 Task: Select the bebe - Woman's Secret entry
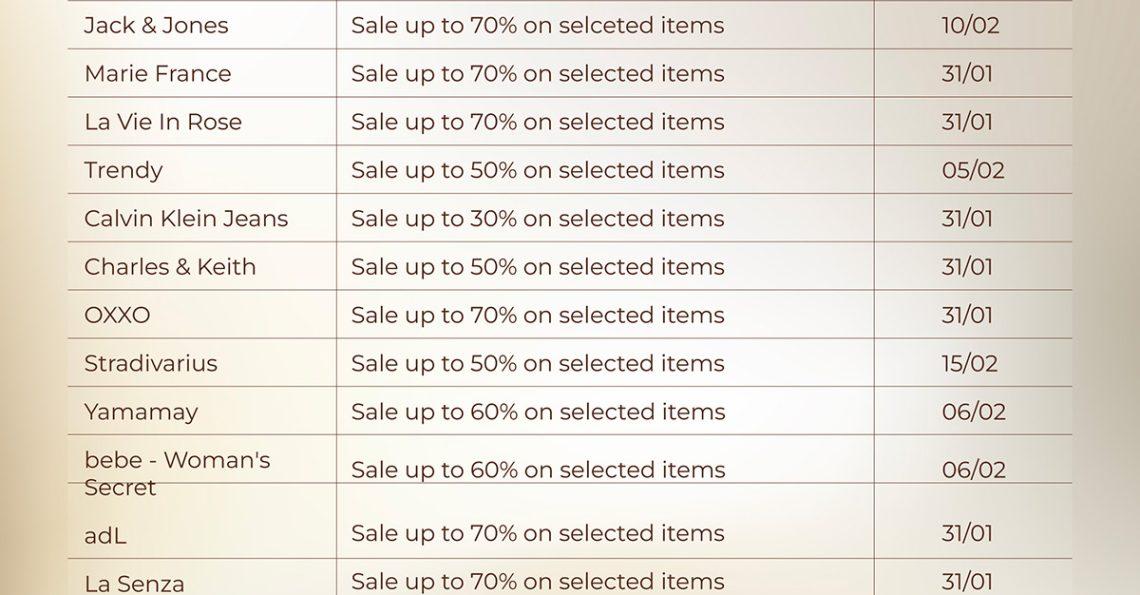click(x=177, y=473)
